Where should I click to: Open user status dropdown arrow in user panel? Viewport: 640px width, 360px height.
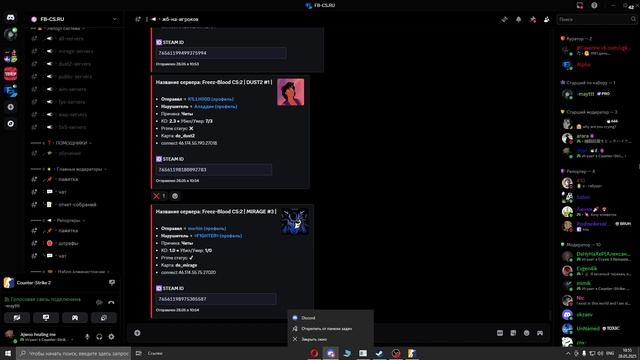point(72,339)
